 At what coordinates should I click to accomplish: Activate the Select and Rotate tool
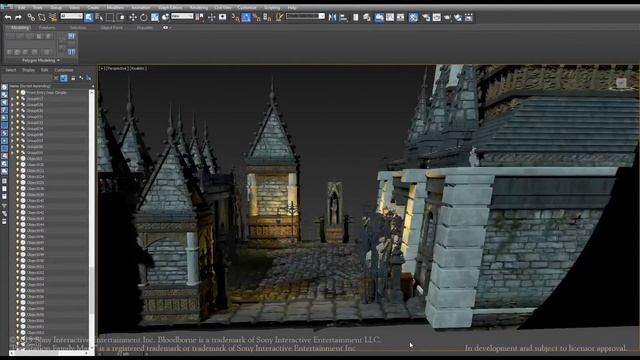(x=143, y=17)
